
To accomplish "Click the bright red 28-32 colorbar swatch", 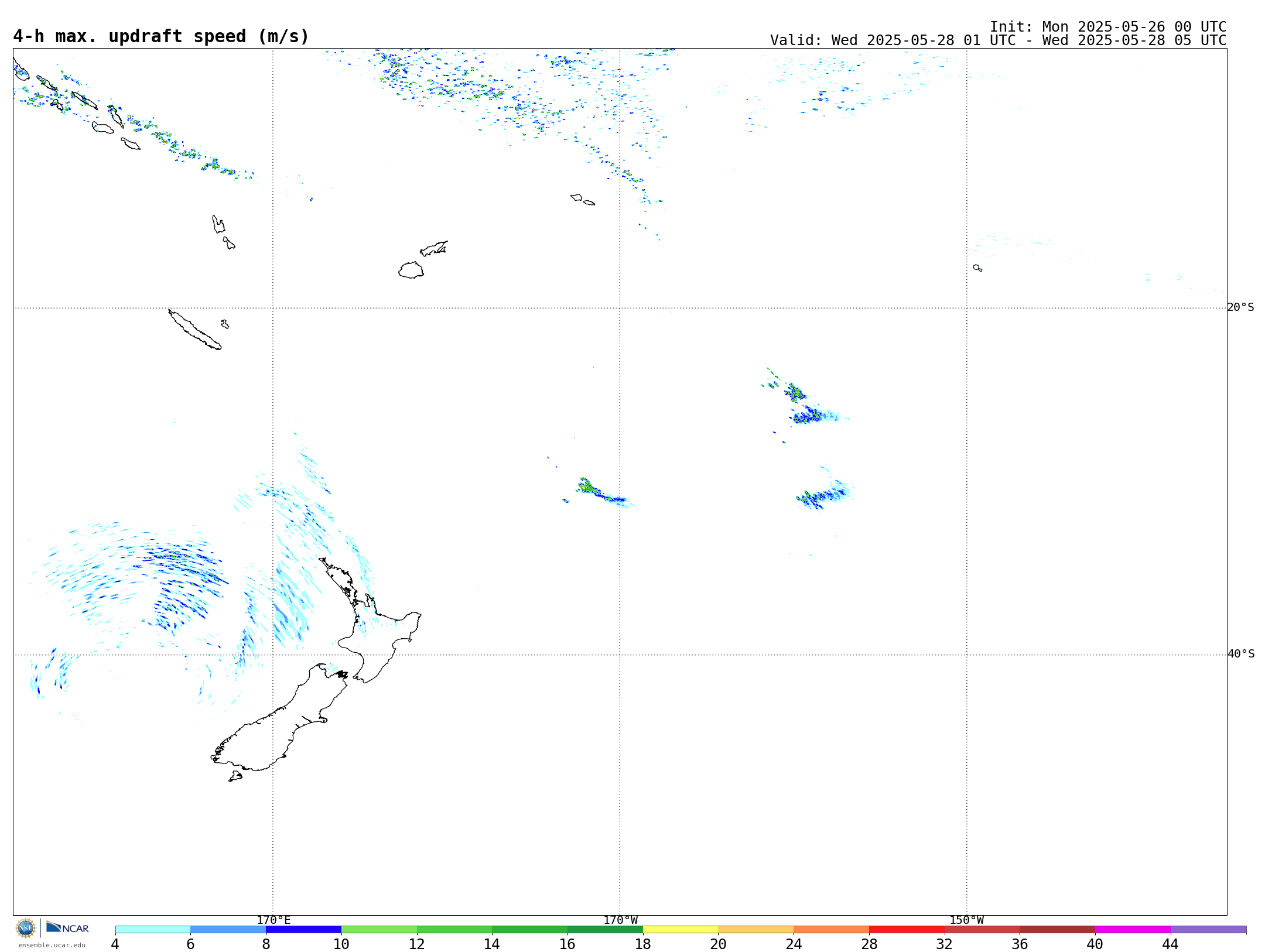I will click(907, 929).
